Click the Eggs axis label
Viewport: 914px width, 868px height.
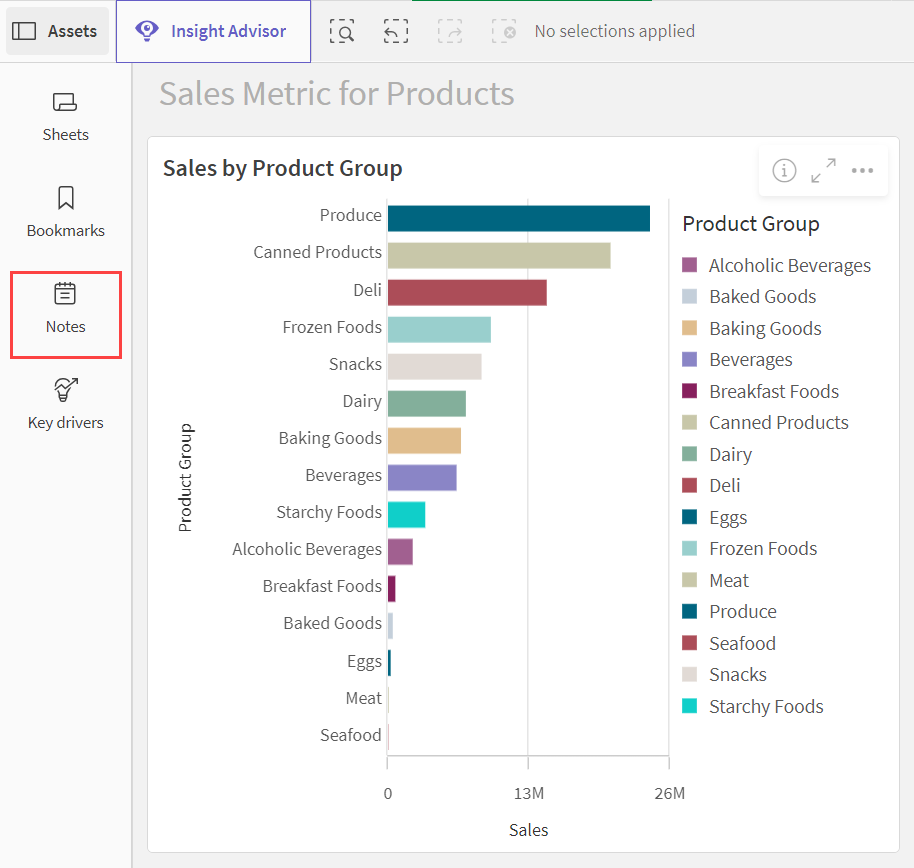pyautogui.click(x=364, y=662)
